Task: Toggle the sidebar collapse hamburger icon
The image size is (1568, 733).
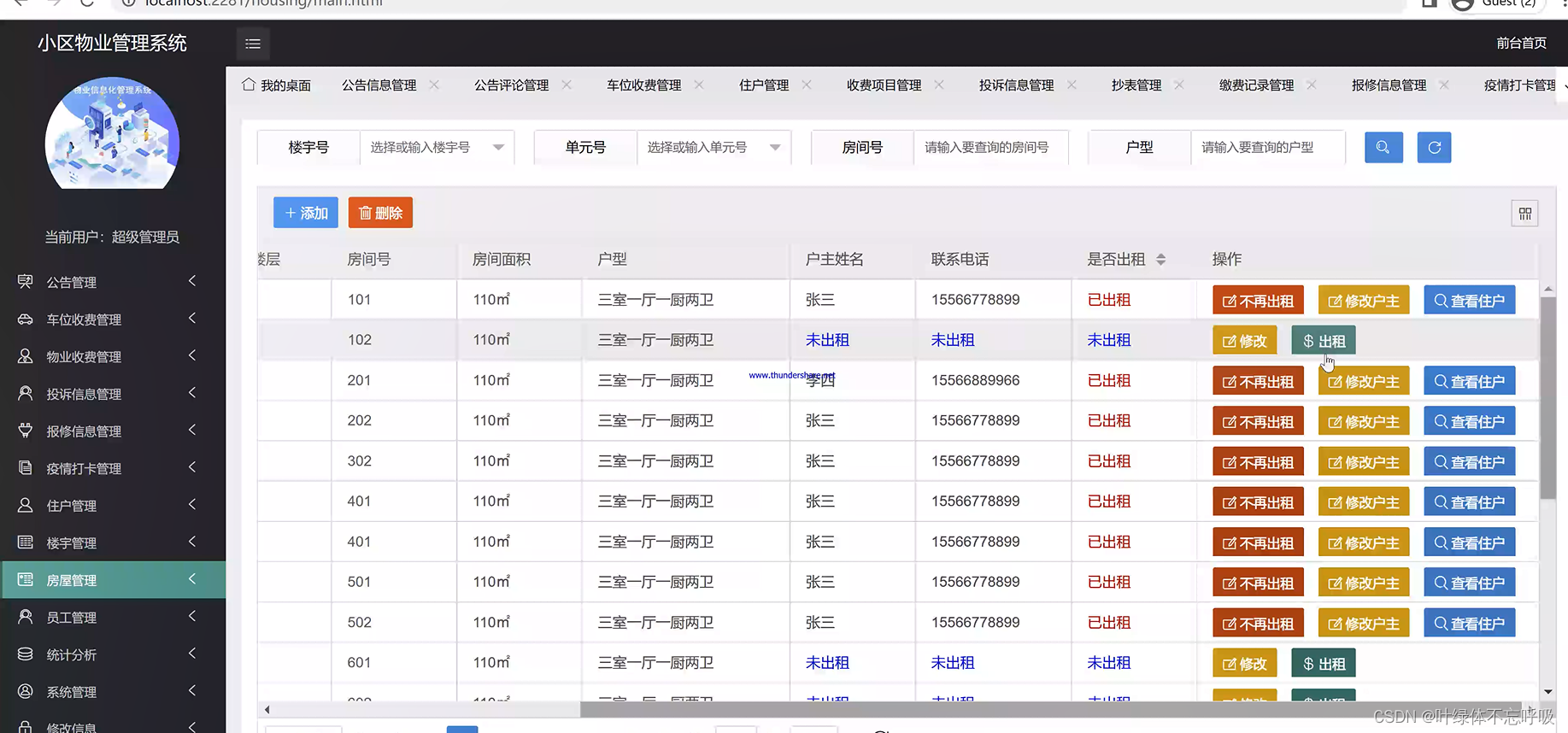Action: tap(253, 44)
